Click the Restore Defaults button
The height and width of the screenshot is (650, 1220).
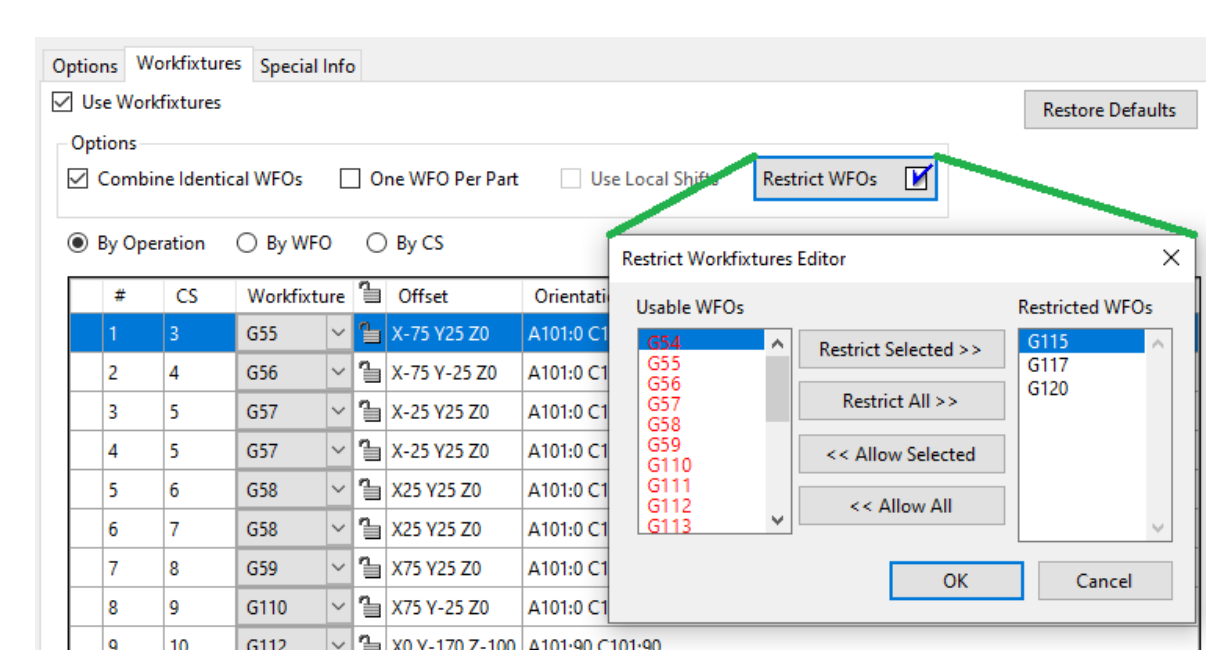[x=1110, y=110]
